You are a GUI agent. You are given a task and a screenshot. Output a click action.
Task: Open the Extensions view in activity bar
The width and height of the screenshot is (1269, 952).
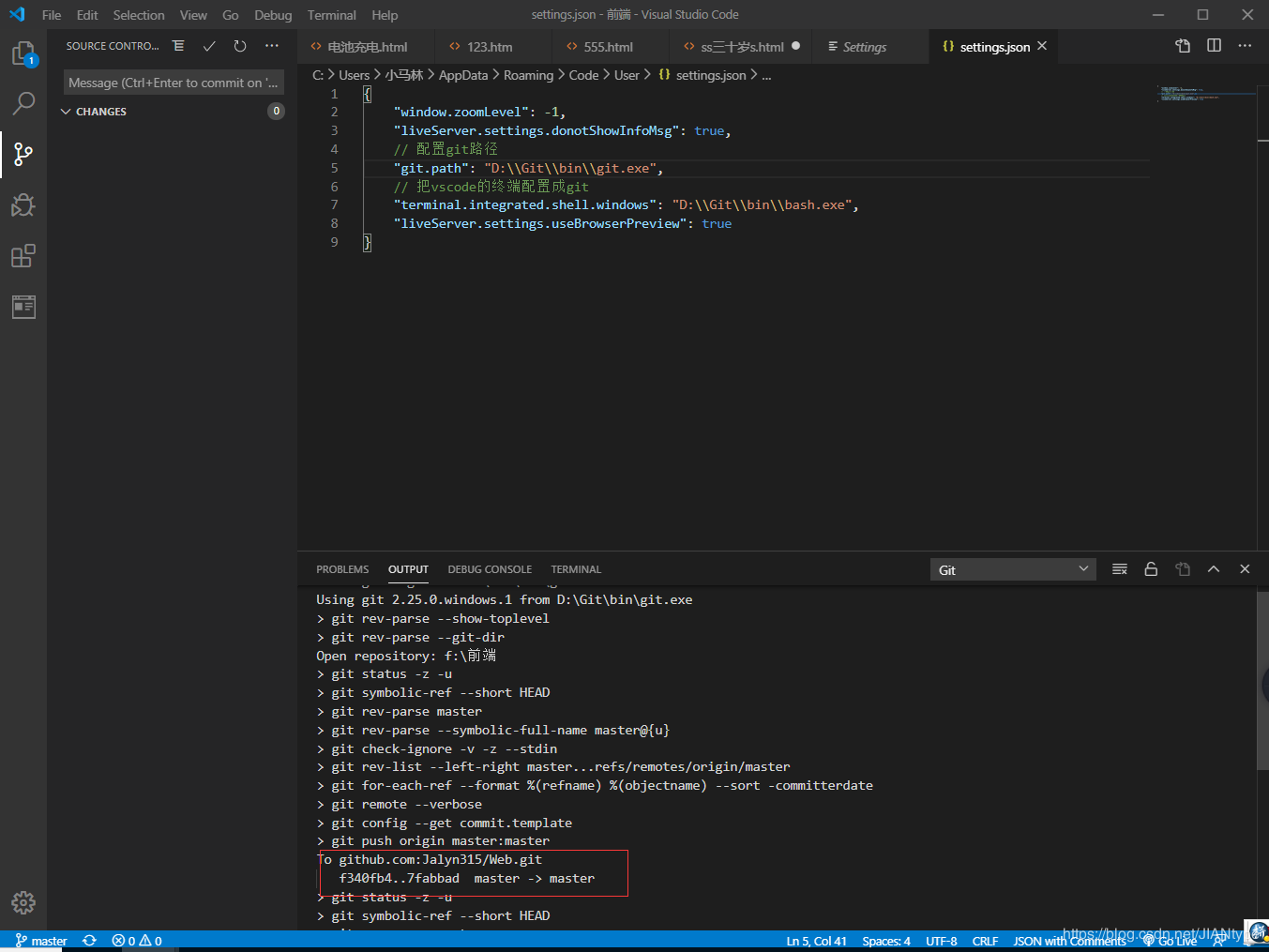click(23, 256)
